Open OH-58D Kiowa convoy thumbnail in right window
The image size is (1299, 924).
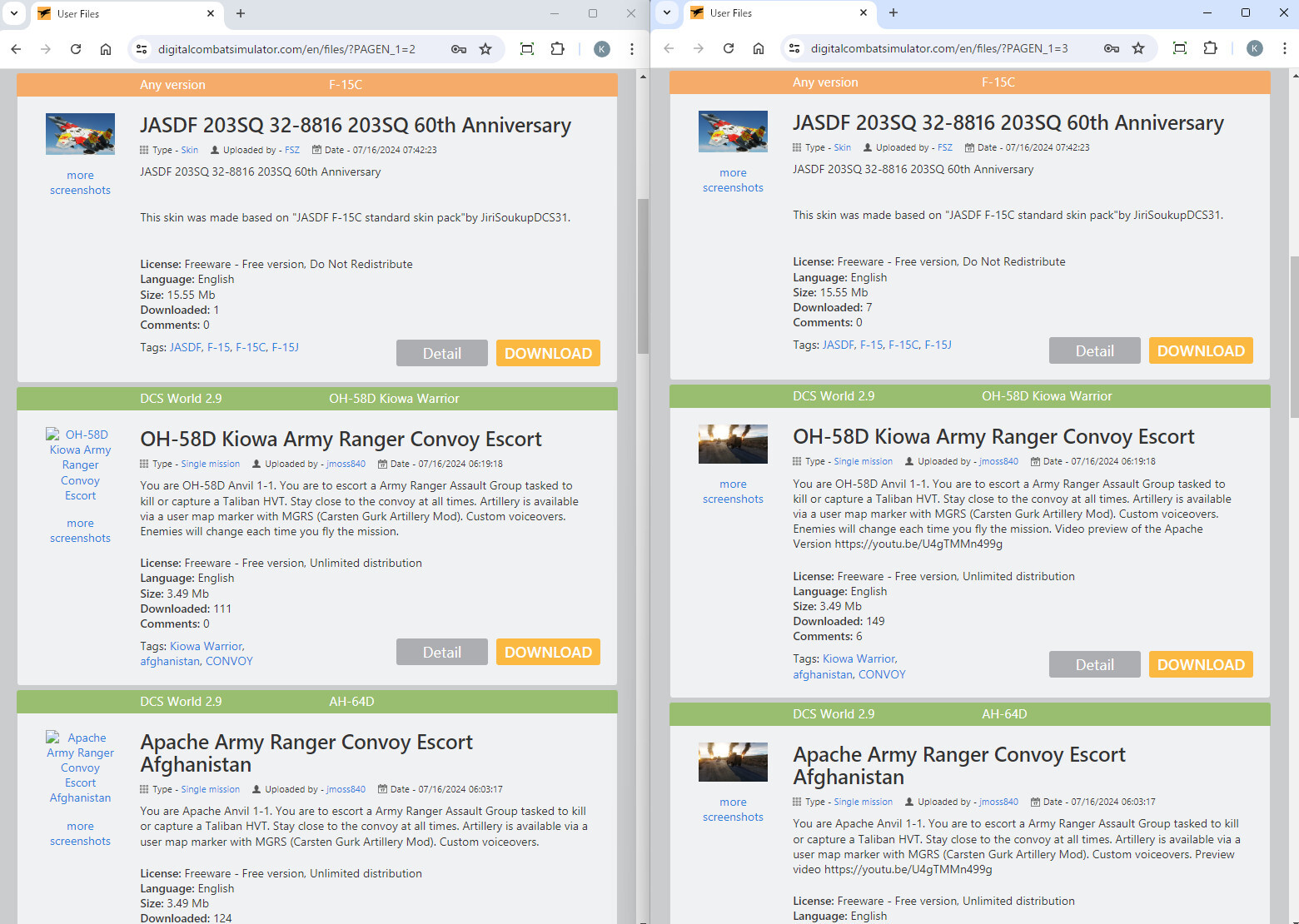pyautogui.click(x=733, y=444)
